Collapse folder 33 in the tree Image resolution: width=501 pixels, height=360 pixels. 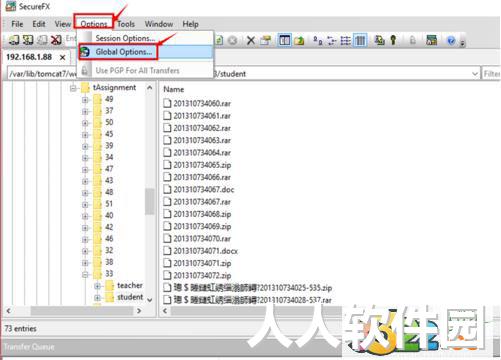[x=85, y=275]
